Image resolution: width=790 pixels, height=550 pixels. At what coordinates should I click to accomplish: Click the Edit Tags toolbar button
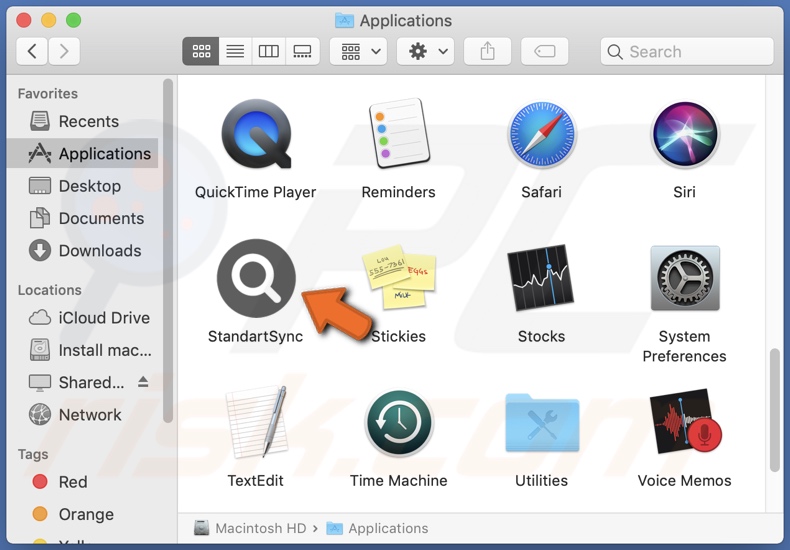pos(545,51)
